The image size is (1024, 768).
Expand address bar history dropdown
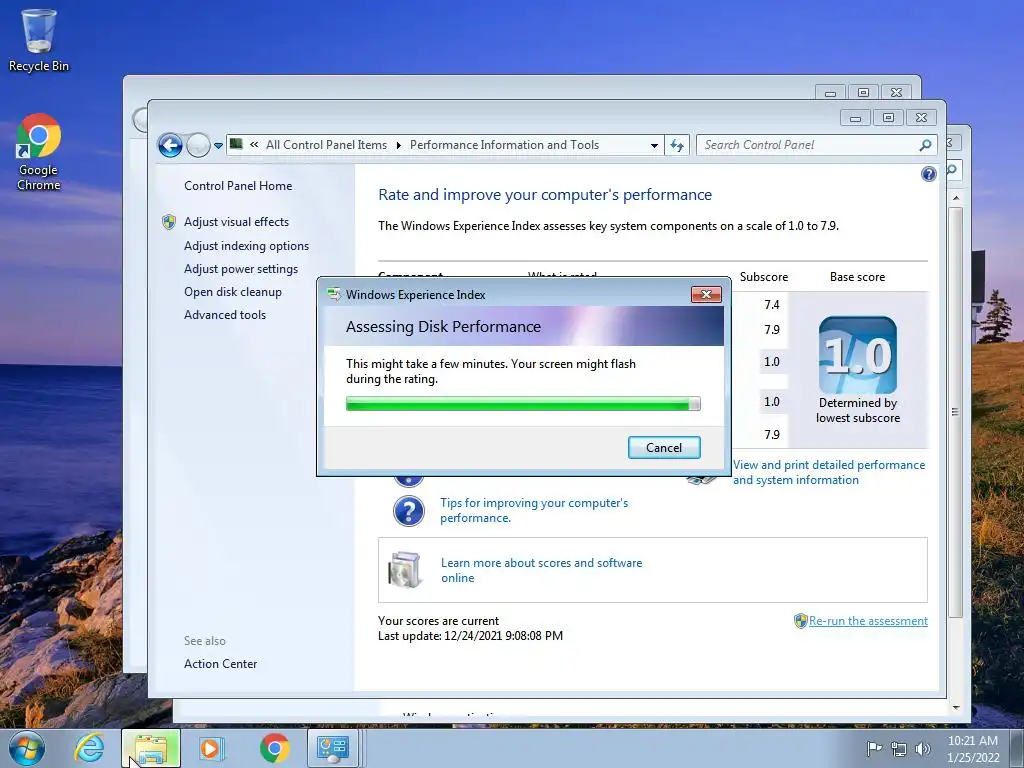[x=654, y=146]
